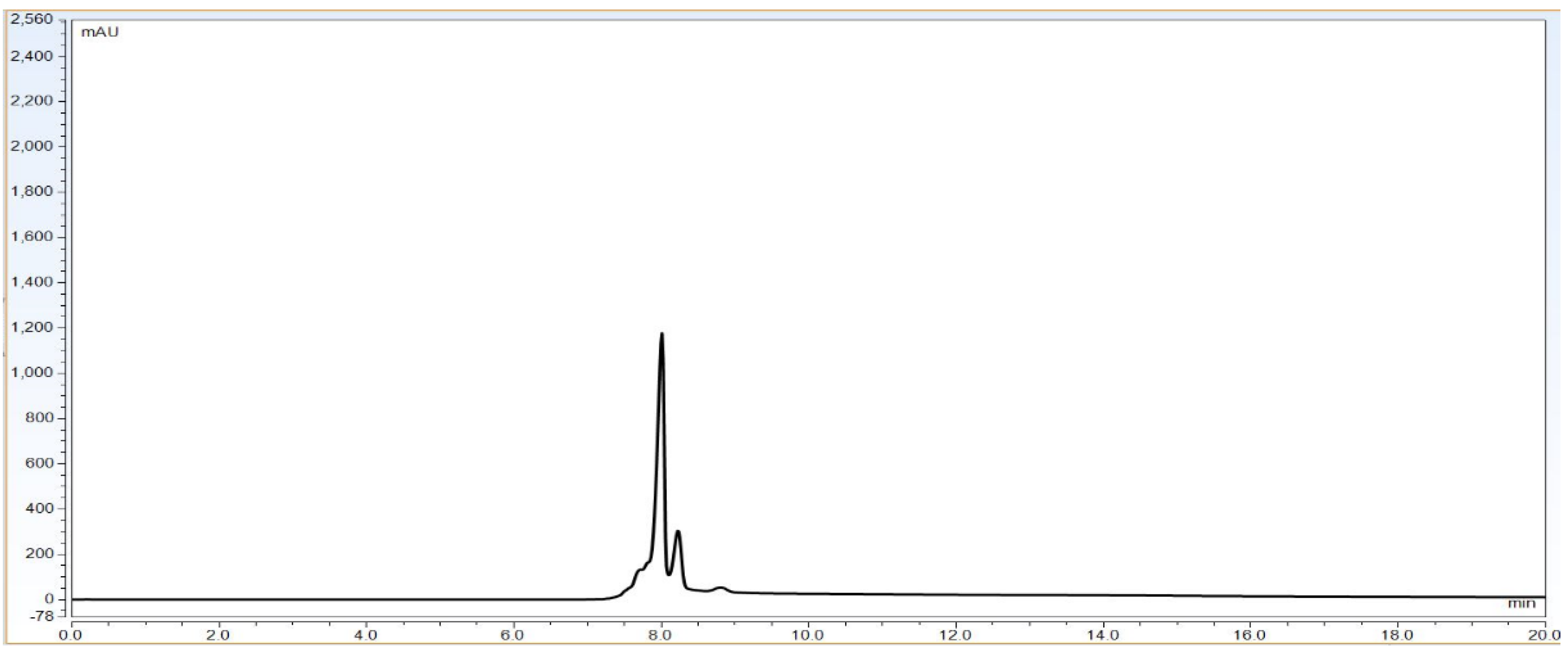1568x654 pixels.
Task: Click the small bump near 8.8 min
Action: pos(721,587)
